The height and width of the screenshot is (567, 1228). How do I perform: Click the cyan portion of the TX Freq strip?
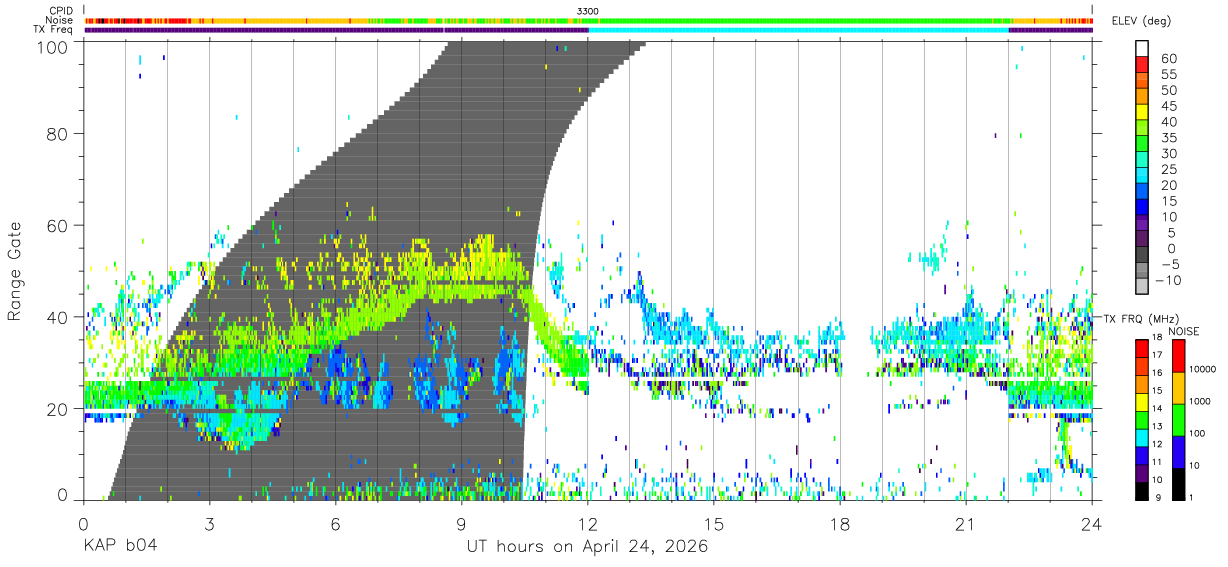click(798, 30)
